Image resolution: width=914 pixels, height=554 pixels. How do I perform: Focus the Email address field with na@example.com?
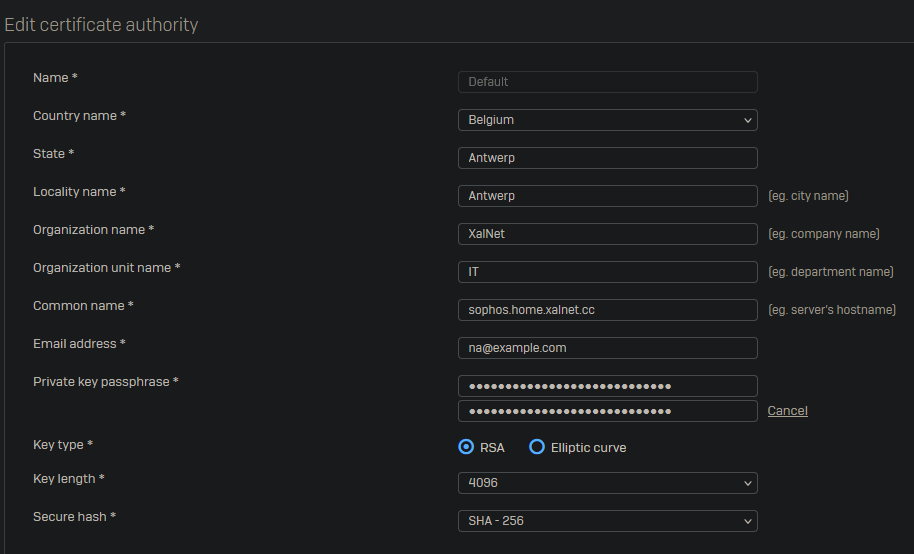click(x=607, y=348)
